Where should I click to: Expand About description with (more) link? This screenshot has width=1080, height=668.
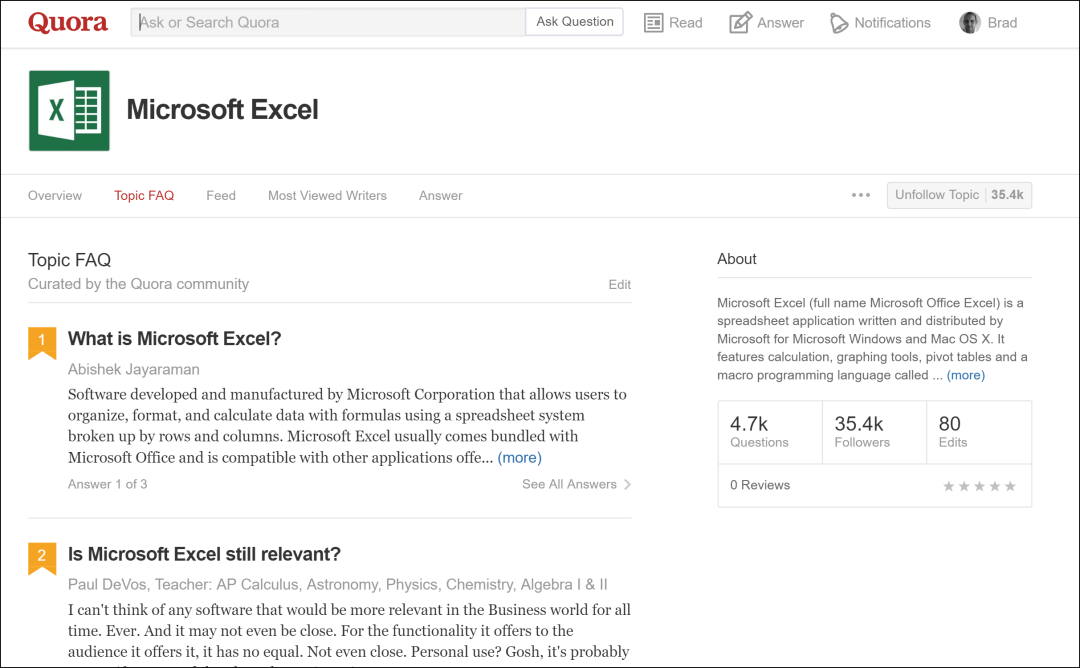pos(965,375)
